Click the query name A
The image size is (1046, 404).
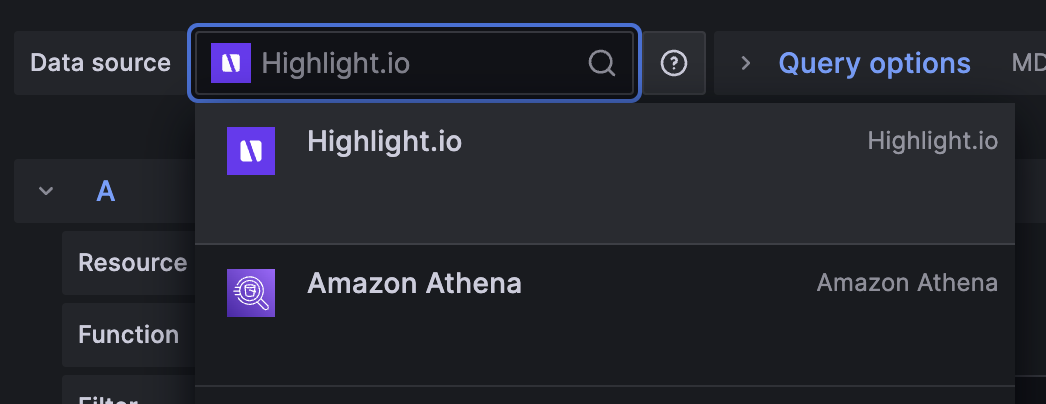105,191
